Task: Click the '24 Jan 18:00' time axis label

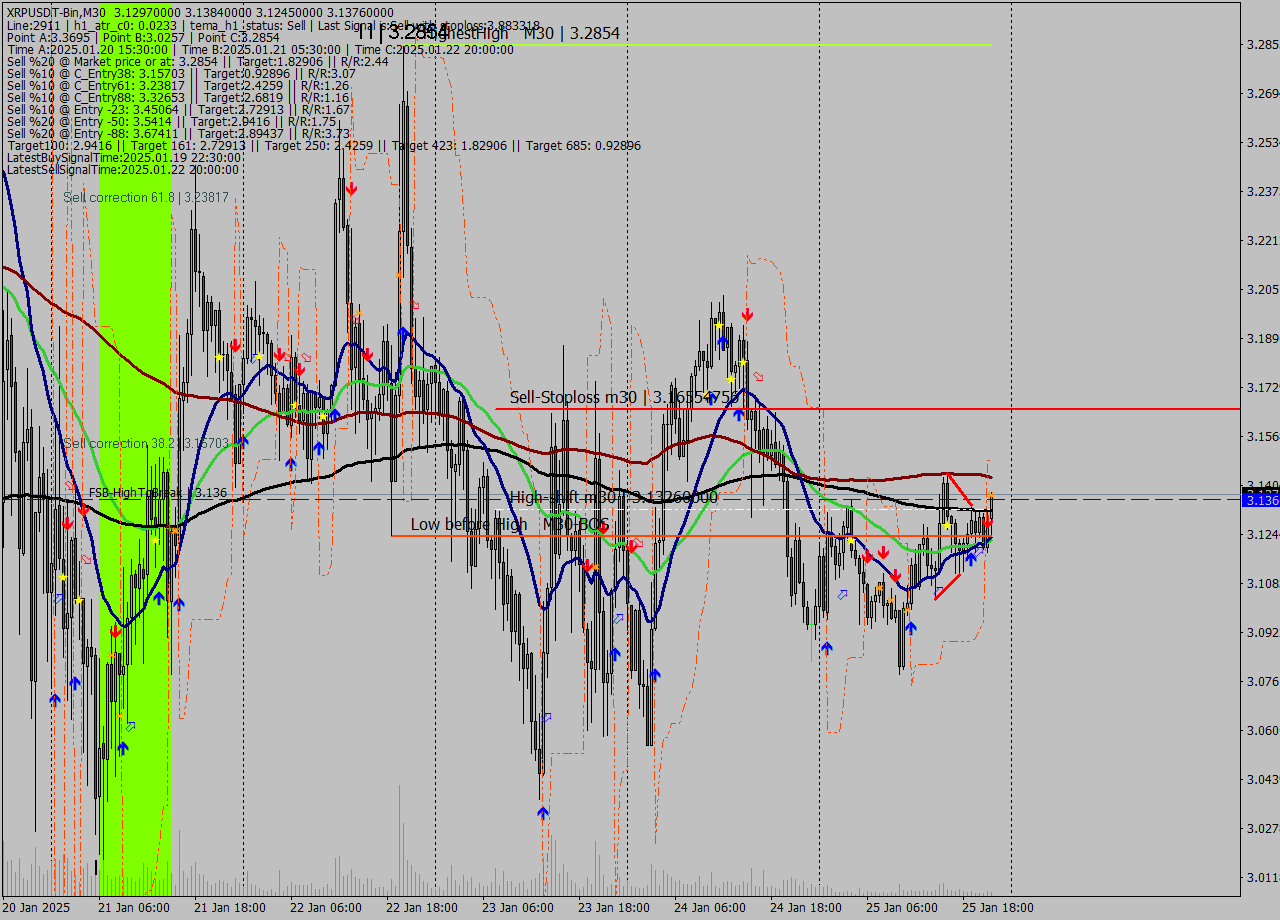Action: [x=806, y=908]
